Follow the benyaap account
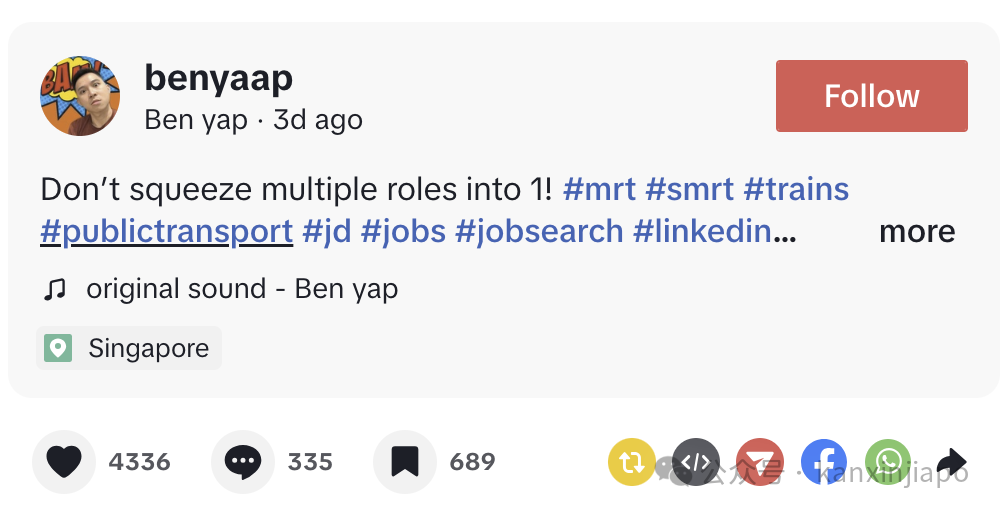 click(871, 96)
